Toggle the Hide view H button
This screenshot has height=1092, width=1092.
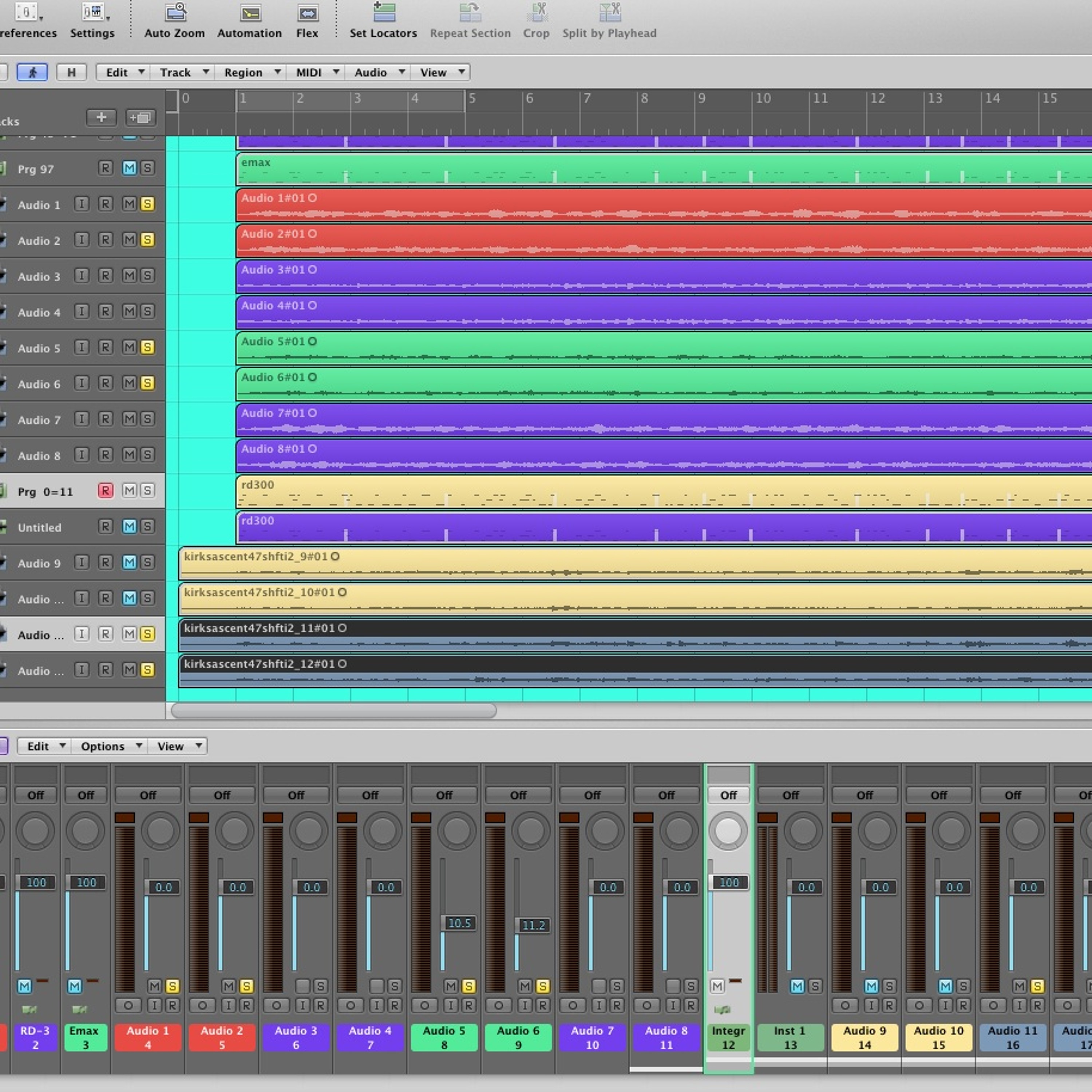pyautogui.click(x=71, y=72)
